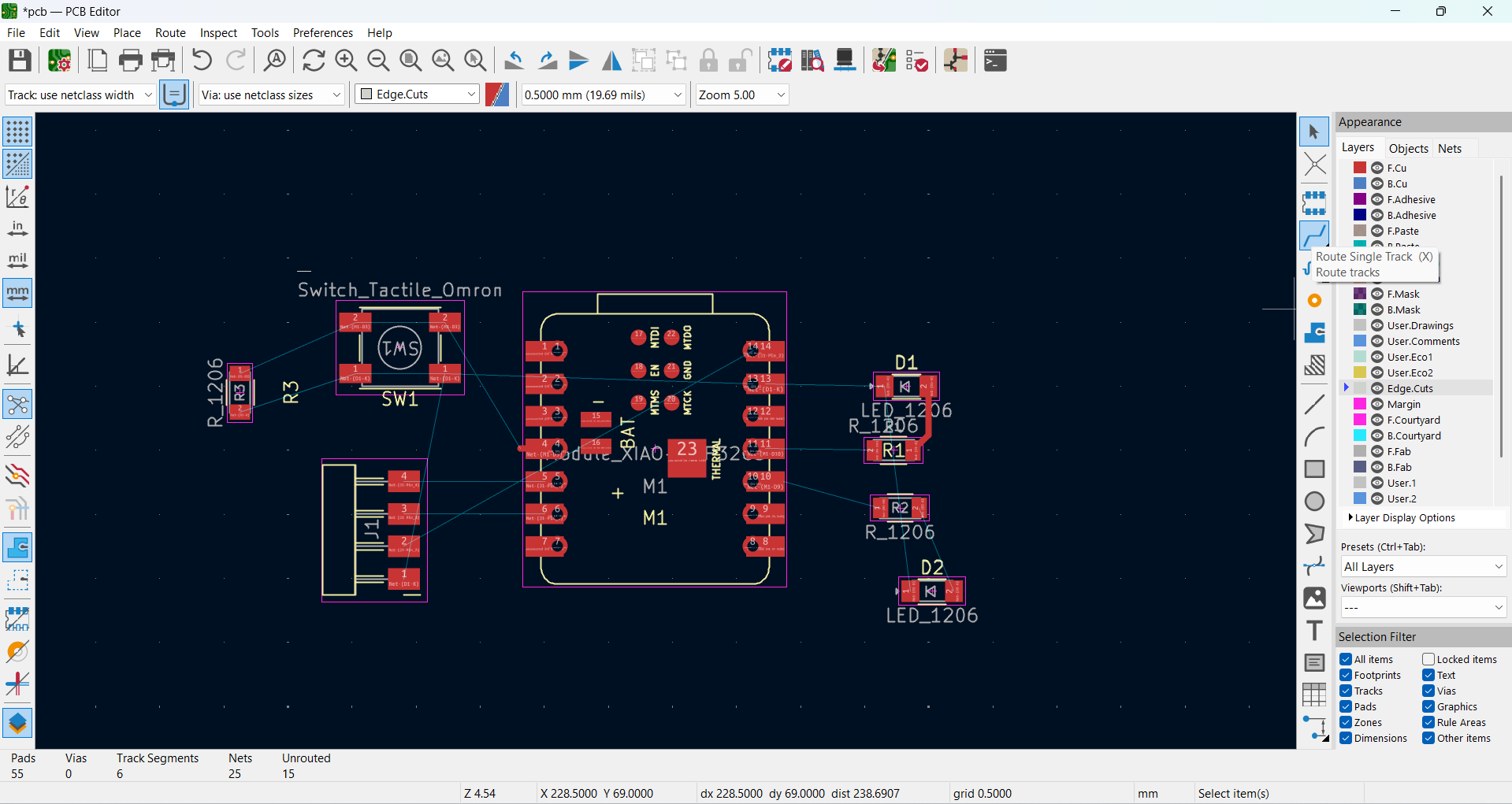
Task: Click the Zoom Out magnifier icon
Action: (x=378, y=61)
